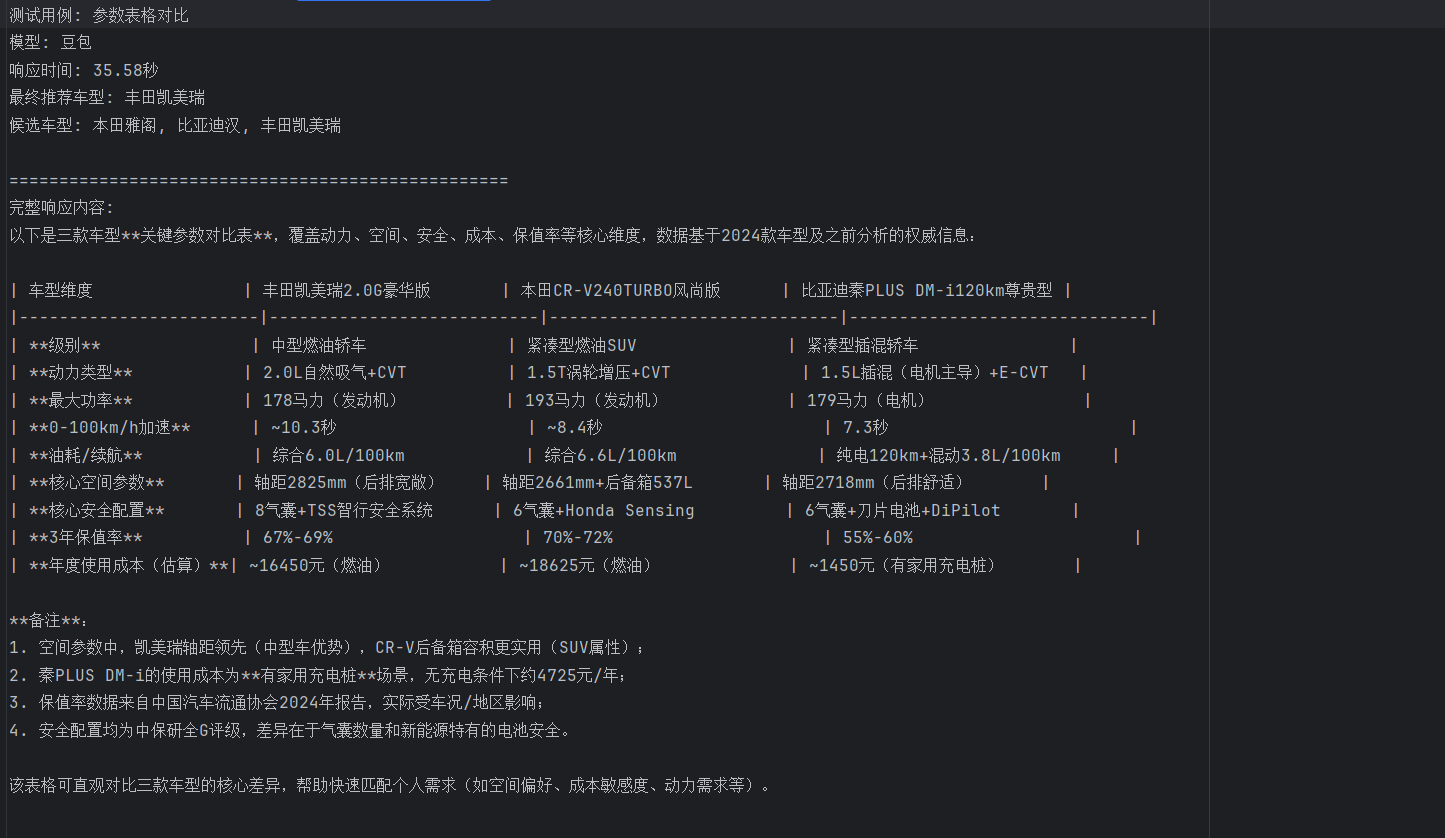1445x838 pixels.
Task: Click the '响应时间: 35.58秒' line
Action: pyautogui.click(x=84, y=70)
